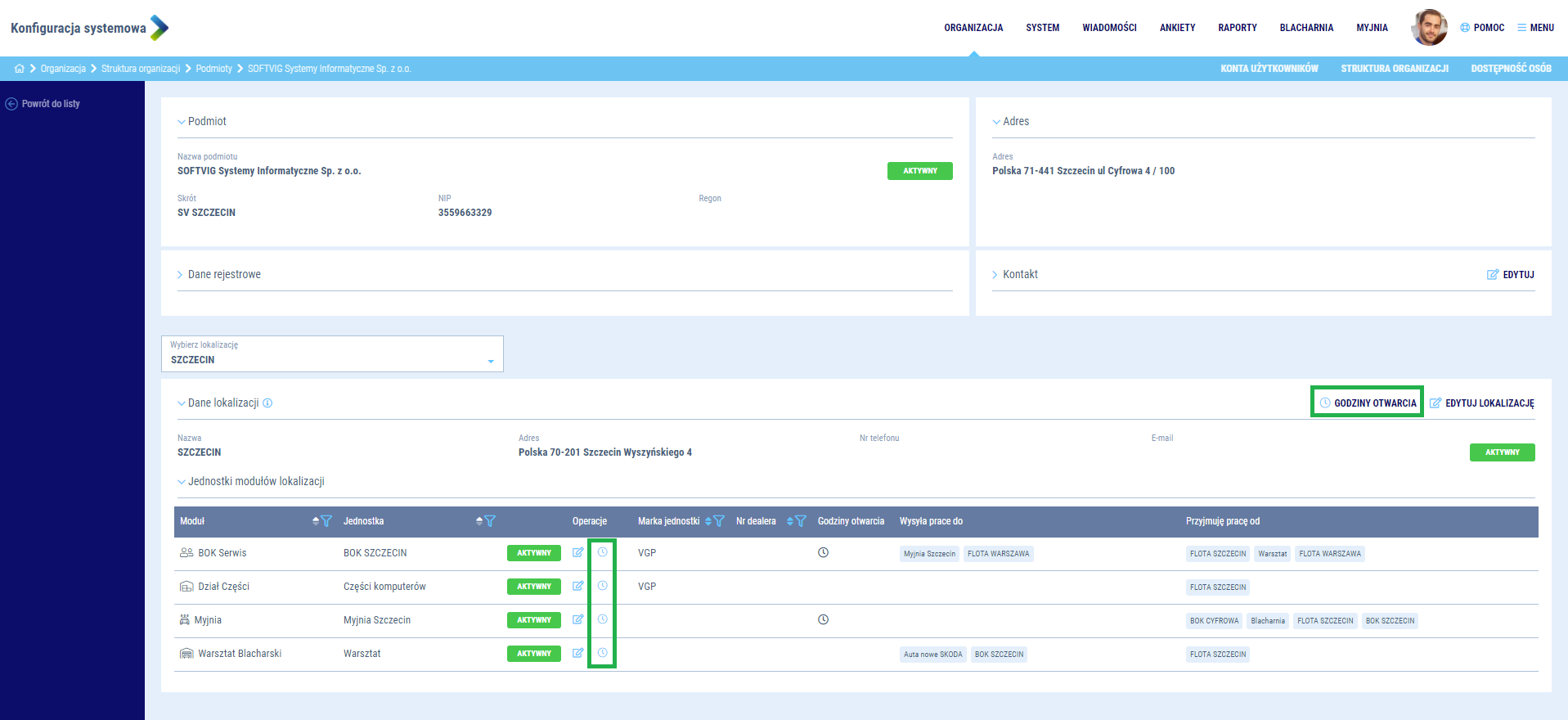The width and height of the screenshot is (1568, 720).
Task: Switch to KONTA UŻYTKOWNIKÓW tab
Action: coord(1269,69)
